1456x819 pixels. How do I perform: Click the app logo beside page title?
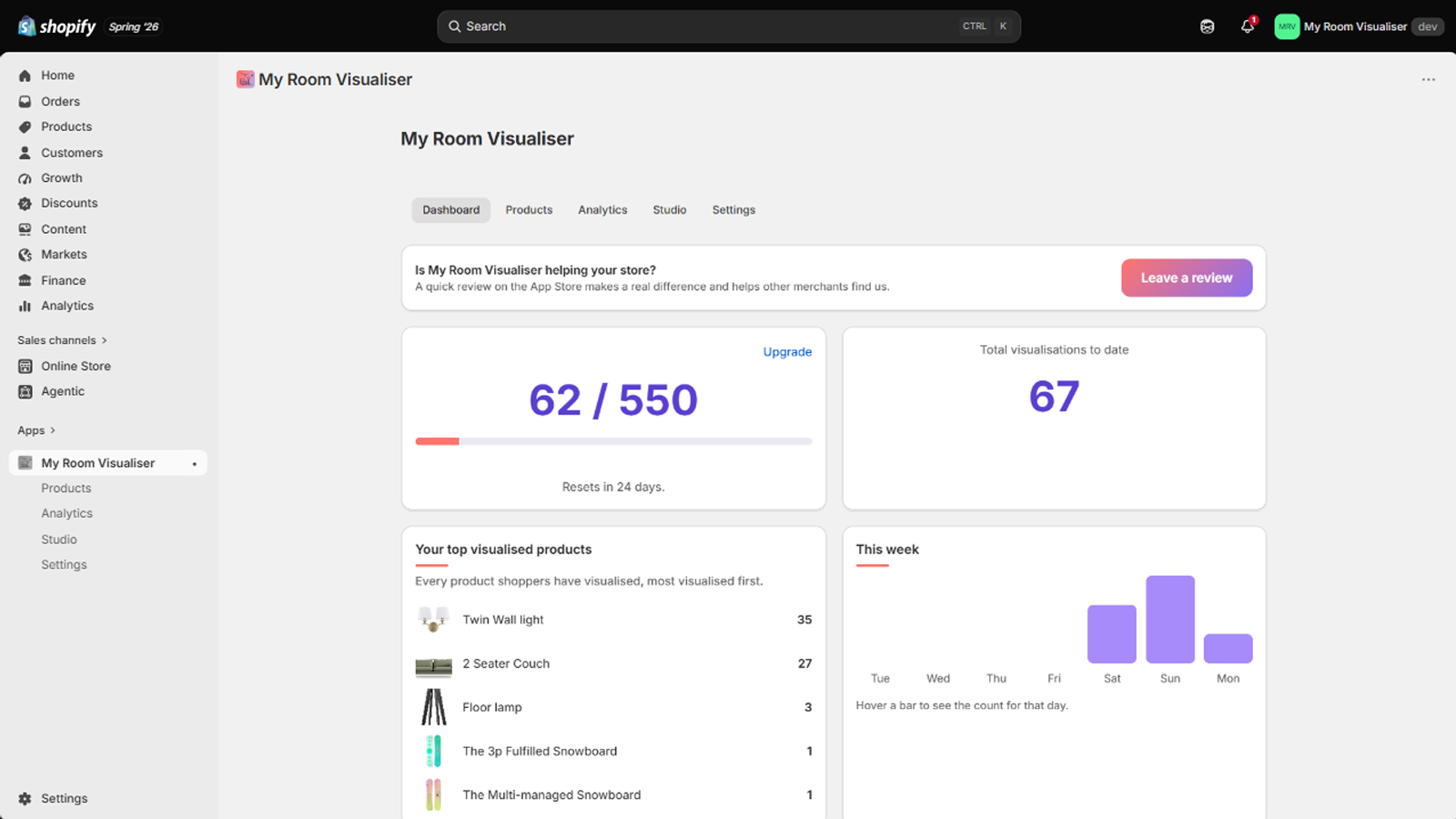pyautogui.click(x=245, y=79)
